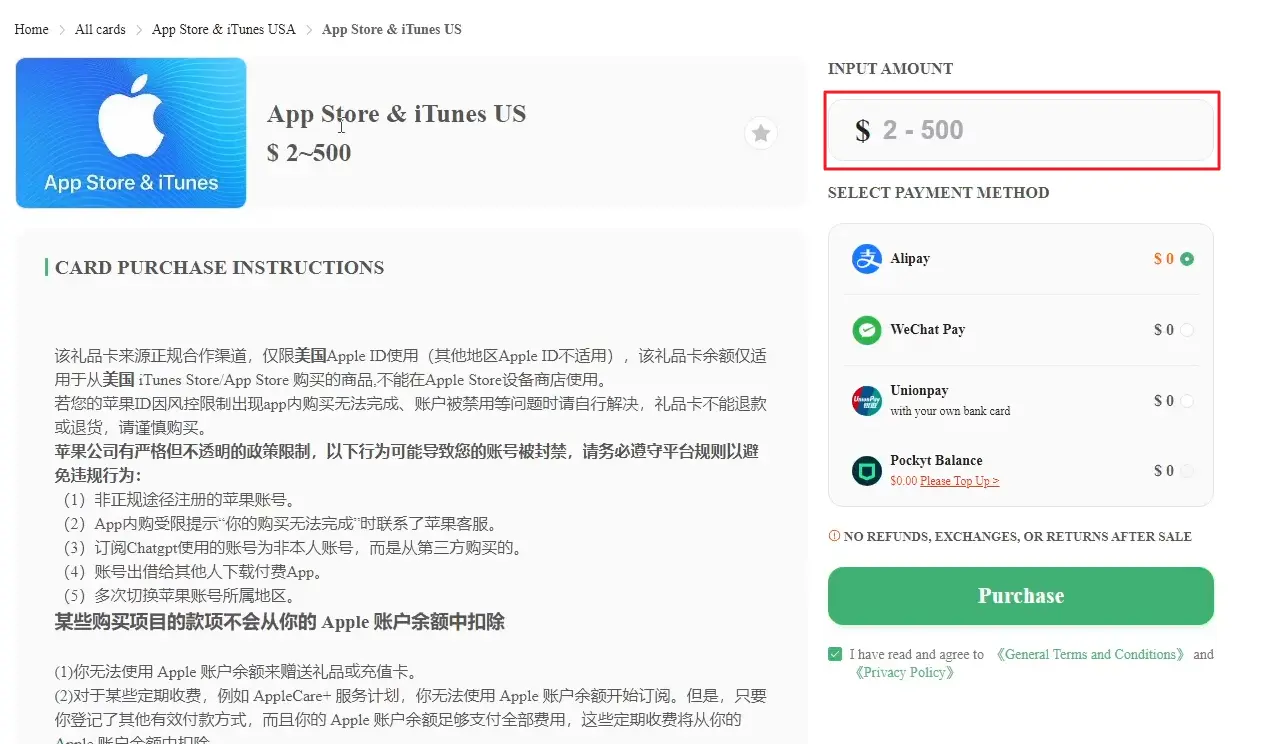Image resolution: width=1262 pixels, height=744 pixels.
Task: Open App Store & iTunes USA breadcrumb
Action: 224,29
